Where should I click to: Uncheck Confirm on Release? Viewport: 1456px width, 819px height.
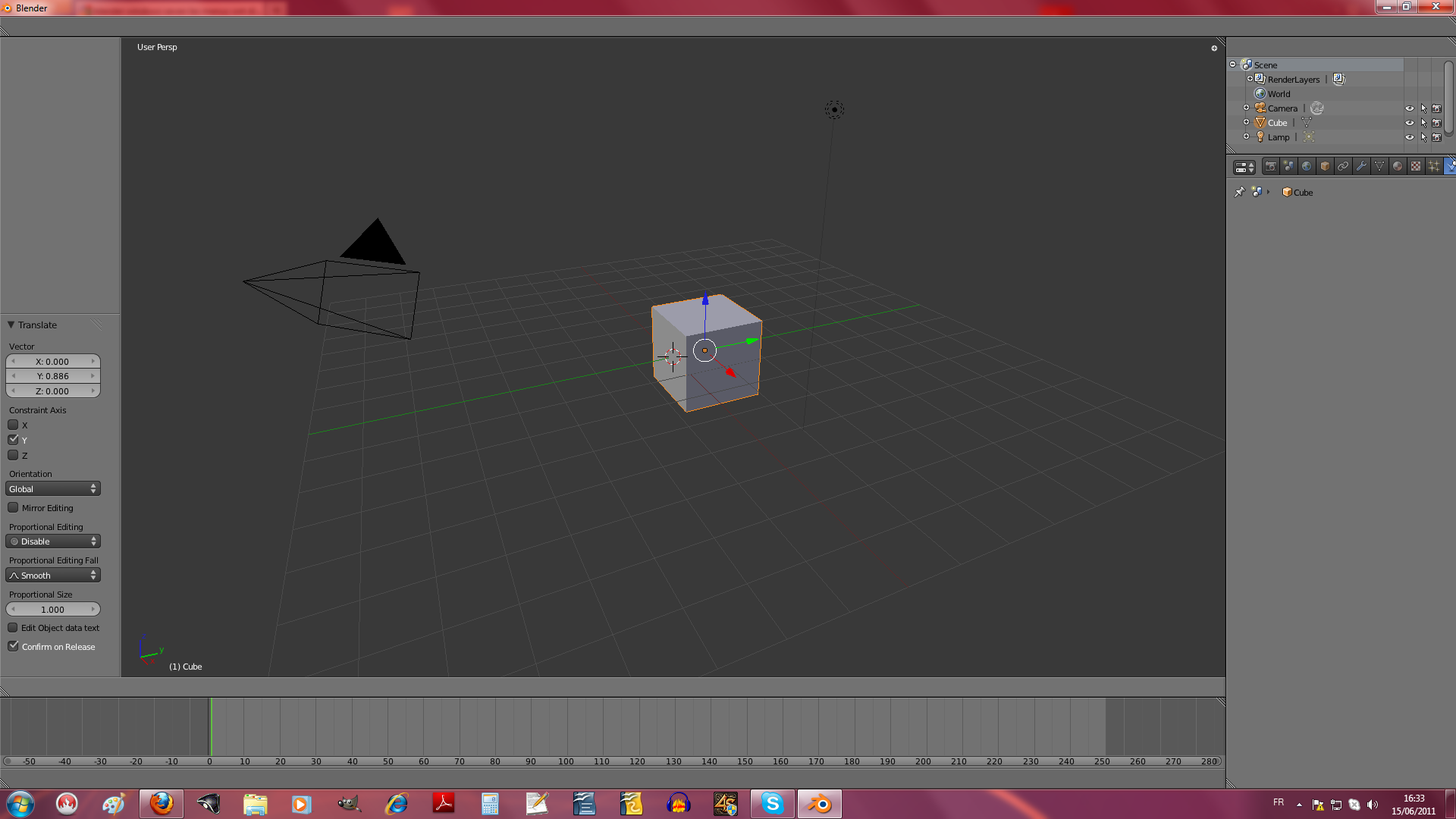tap(14, 645)
